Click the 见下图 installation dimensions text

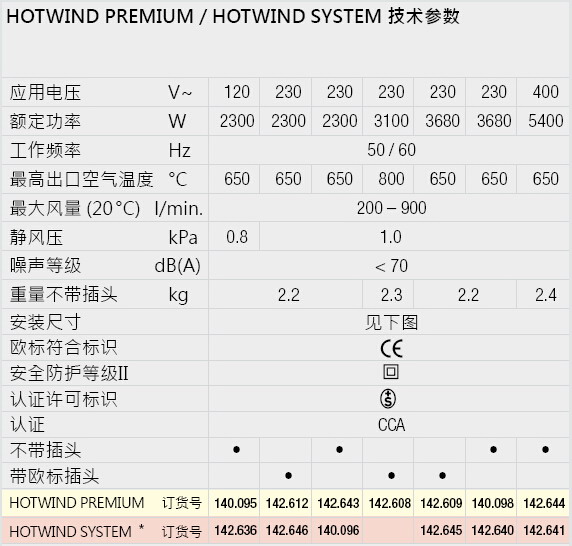(391, 323)
